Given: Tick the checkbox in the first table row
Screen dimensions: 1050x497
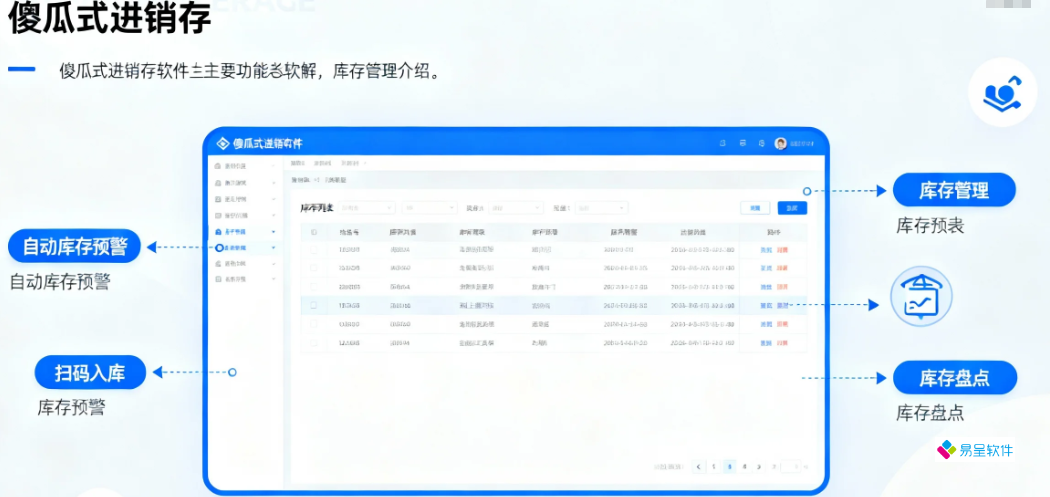Looking at the screenshot, I should 313,250.
